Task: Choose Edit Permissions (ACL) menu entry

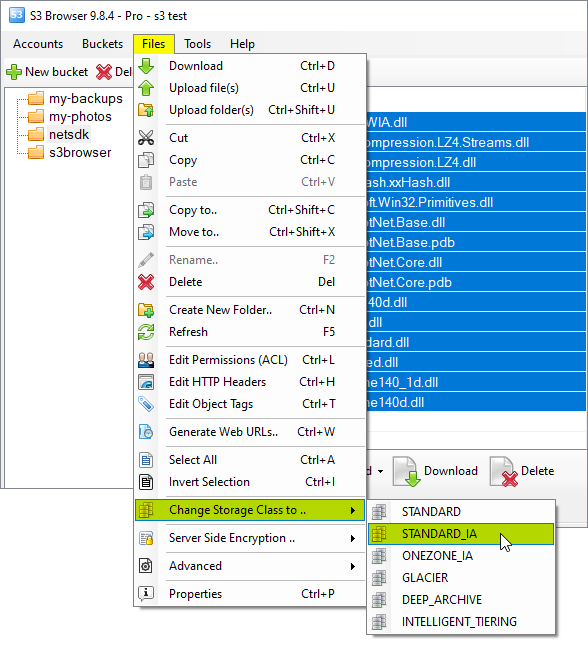Action: (250, 360)
